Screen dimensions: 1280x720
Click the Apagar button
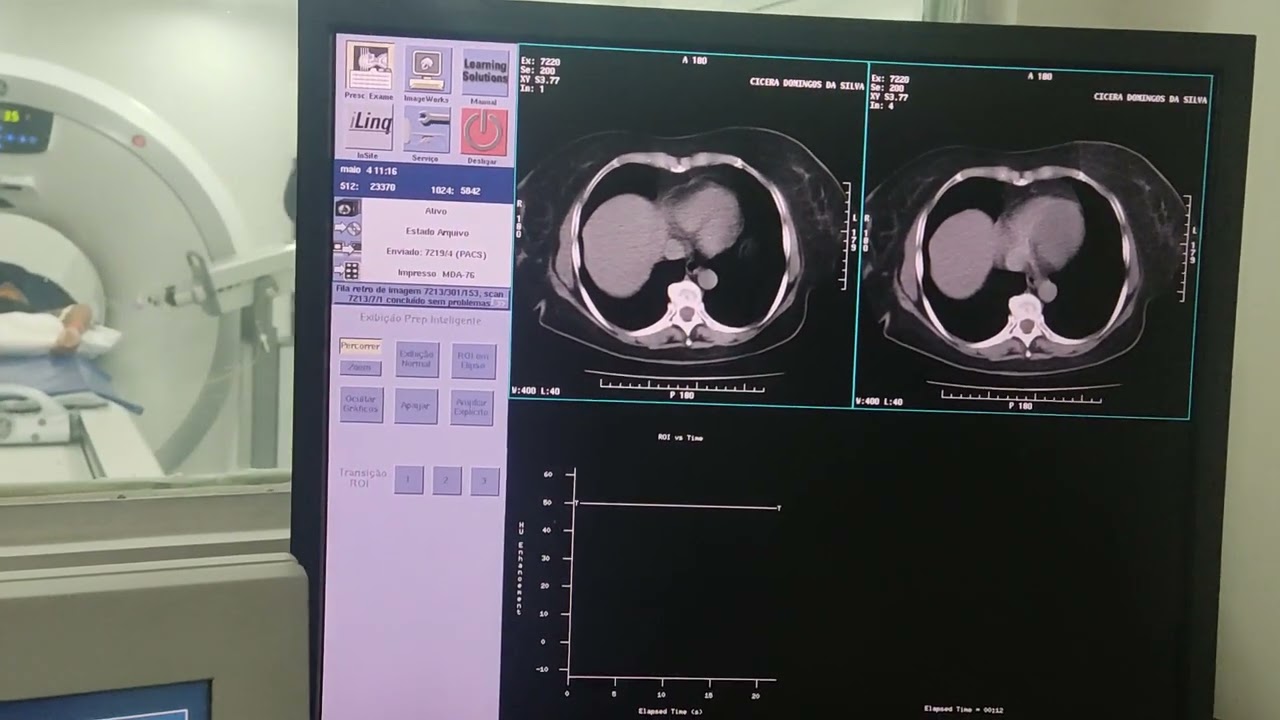click(416, 406)
